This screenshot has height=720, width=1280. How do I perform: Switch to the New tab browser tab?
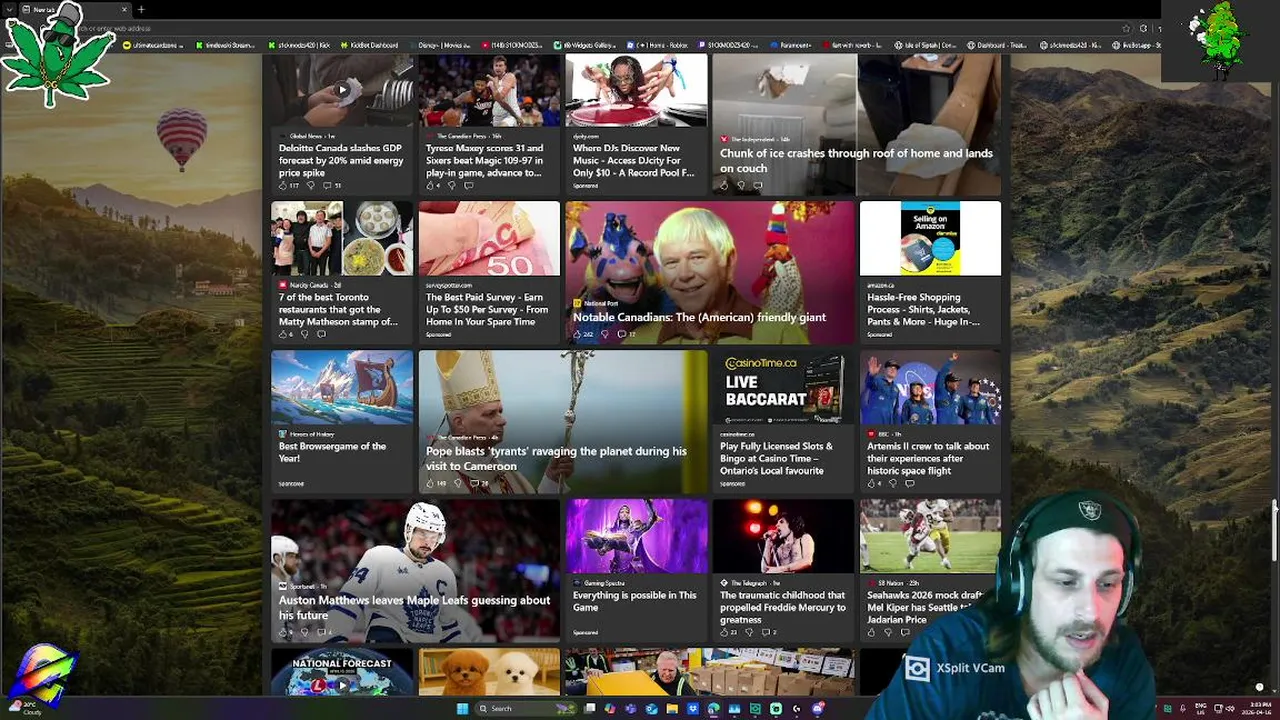(75, 9)
